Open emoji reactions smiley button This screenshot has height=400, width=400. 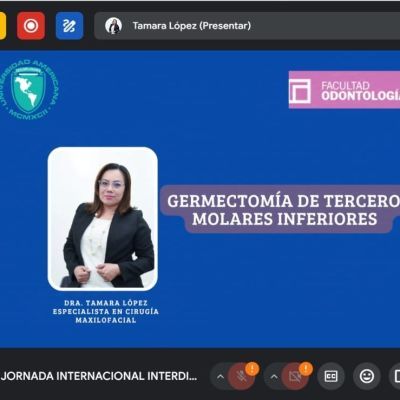click(x=367, y=377)
